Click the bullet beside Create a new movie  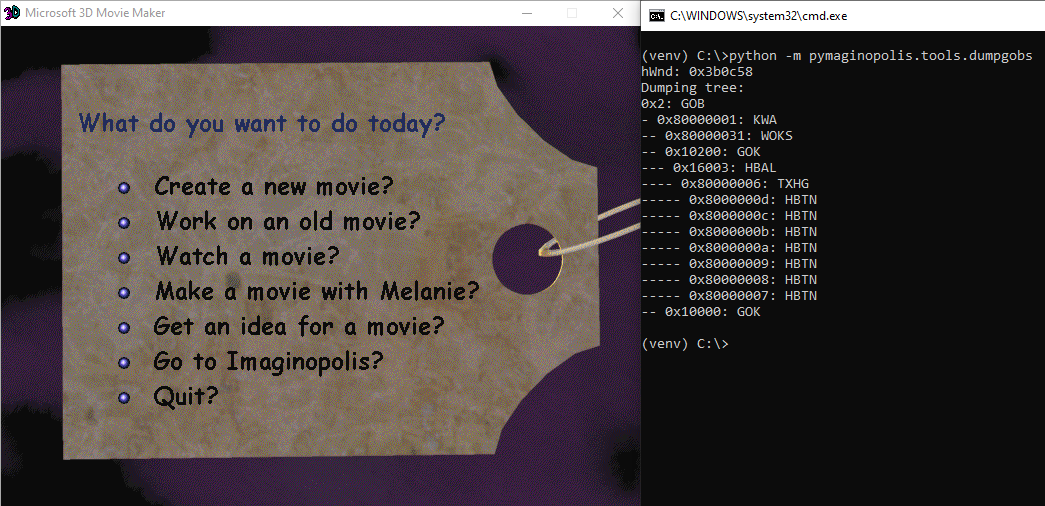[123, 188]
